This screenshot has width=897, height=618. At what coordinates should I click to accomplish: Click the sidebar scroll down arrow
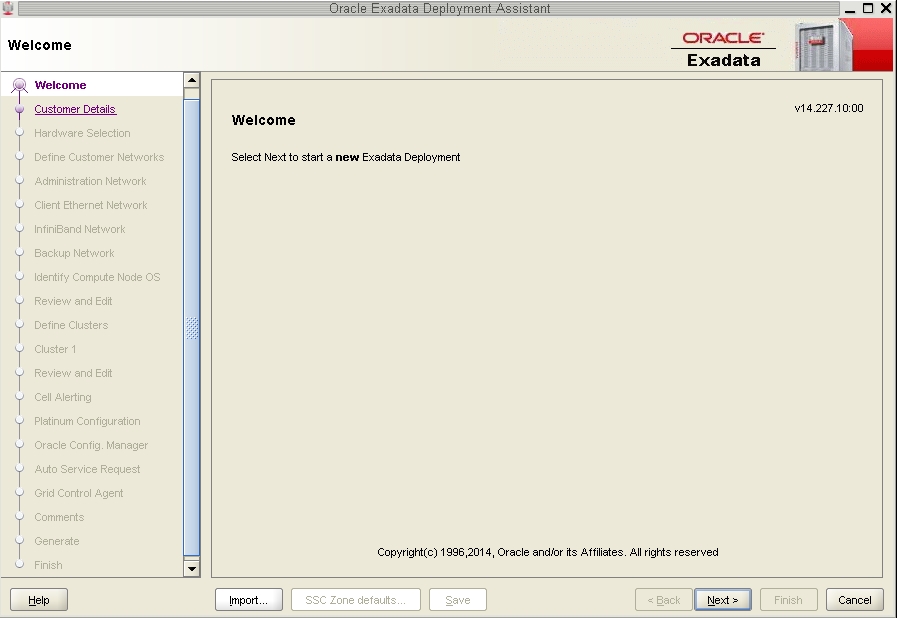pyautogui.click(x=192, y=568)
